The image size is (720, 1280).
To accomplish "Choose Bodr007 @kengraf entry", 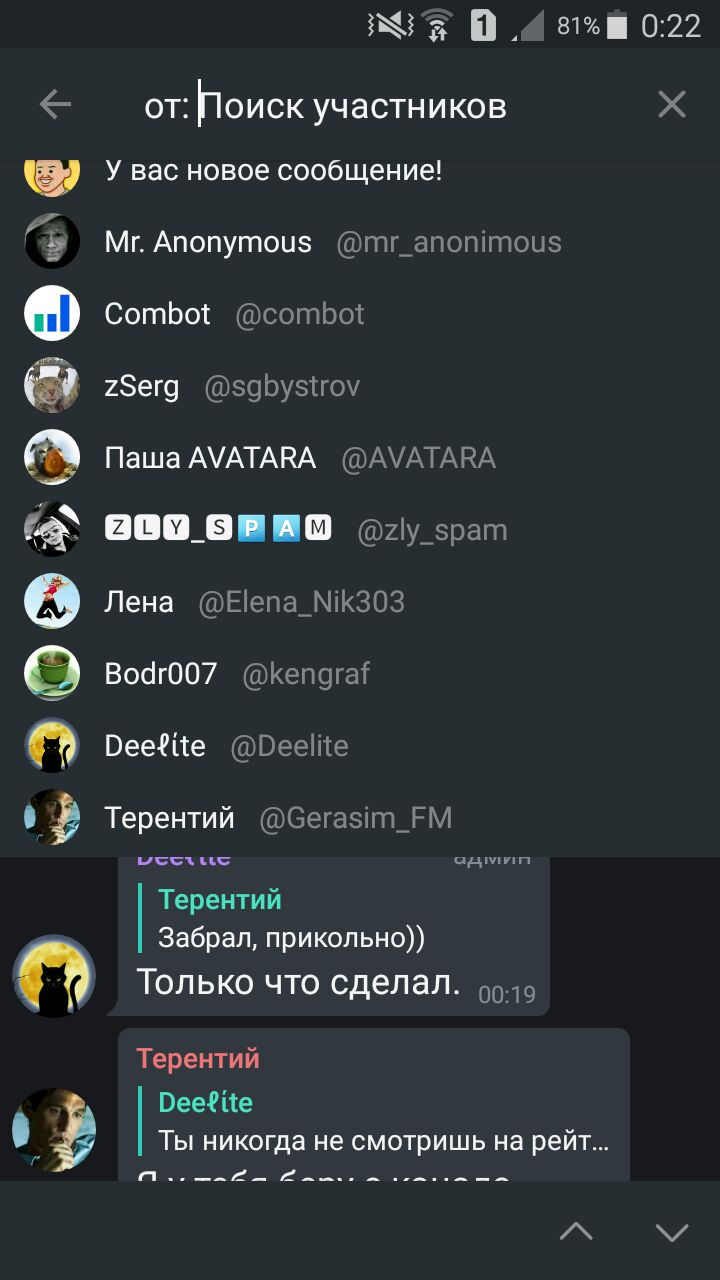I will tap(360, 674).
